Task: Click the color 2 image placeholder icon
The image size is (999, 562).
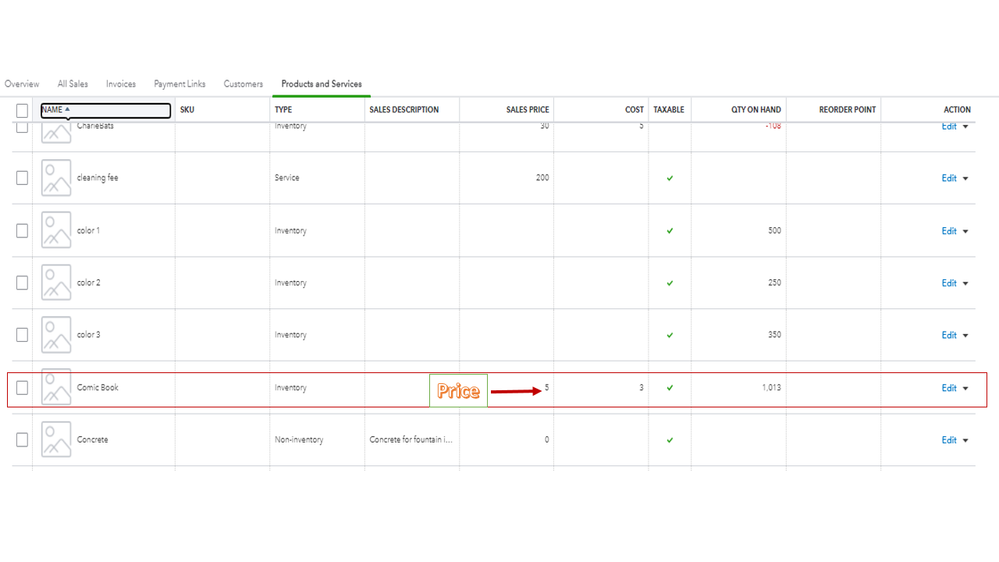Action: (56, 282)
